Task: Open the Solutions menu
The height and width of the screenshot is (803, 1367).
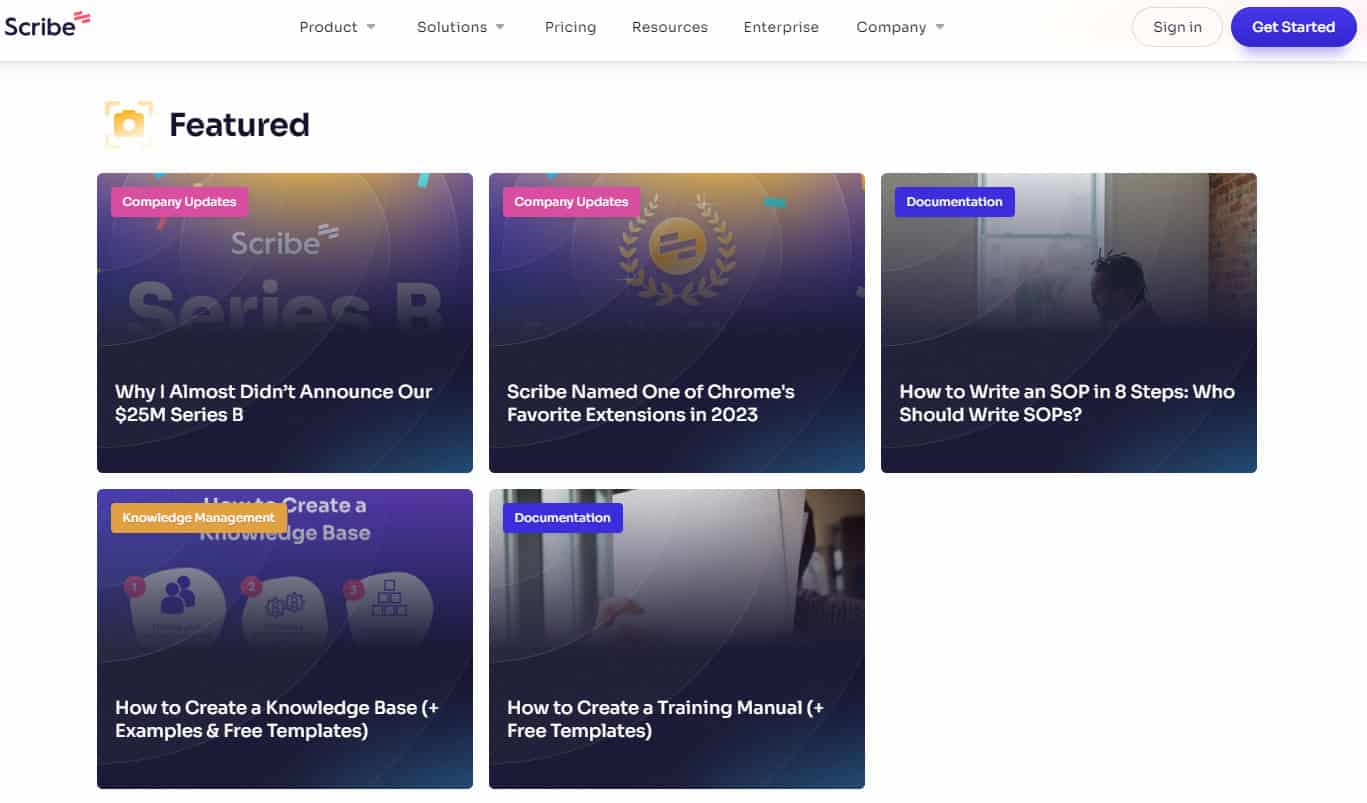Action: 452,27
